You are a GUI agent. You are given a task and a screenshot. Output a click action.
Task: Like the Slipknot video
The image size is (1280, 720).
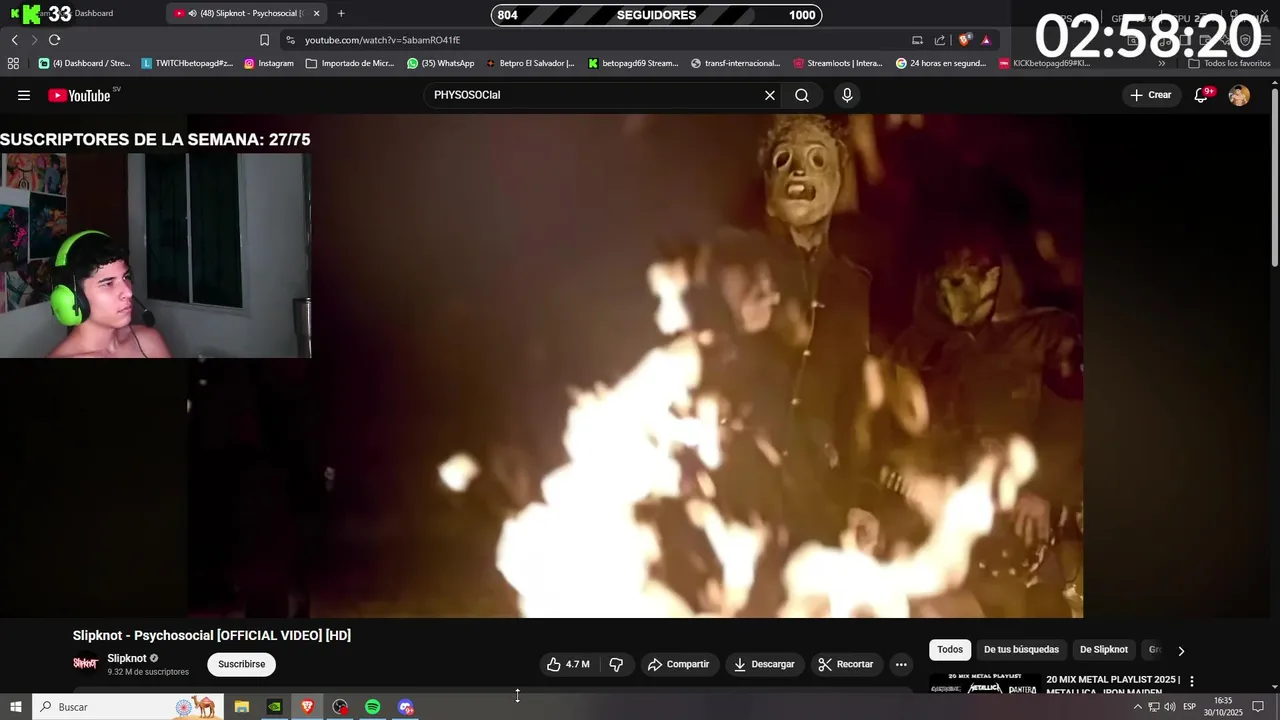click(x=568, y=664)
